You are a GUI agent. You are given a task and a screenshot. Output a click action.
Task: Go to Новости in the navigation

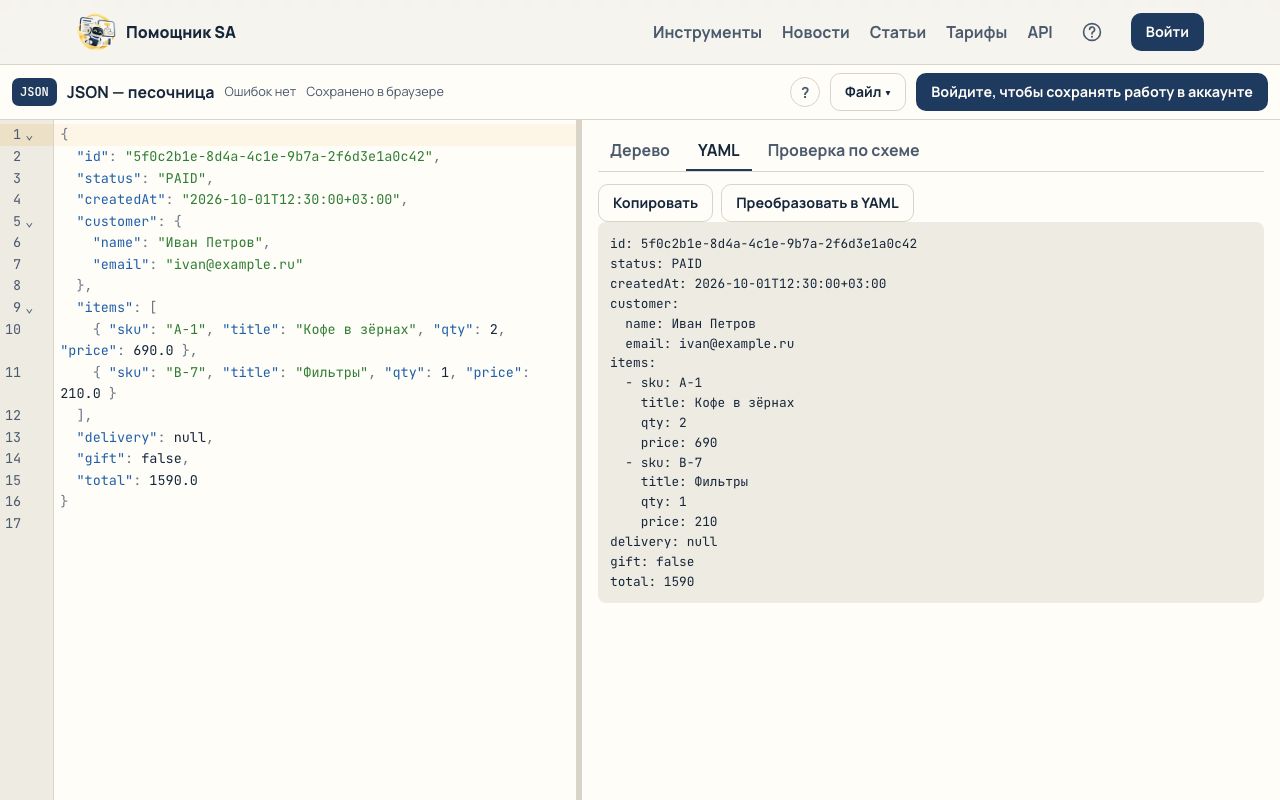(816, 32)
